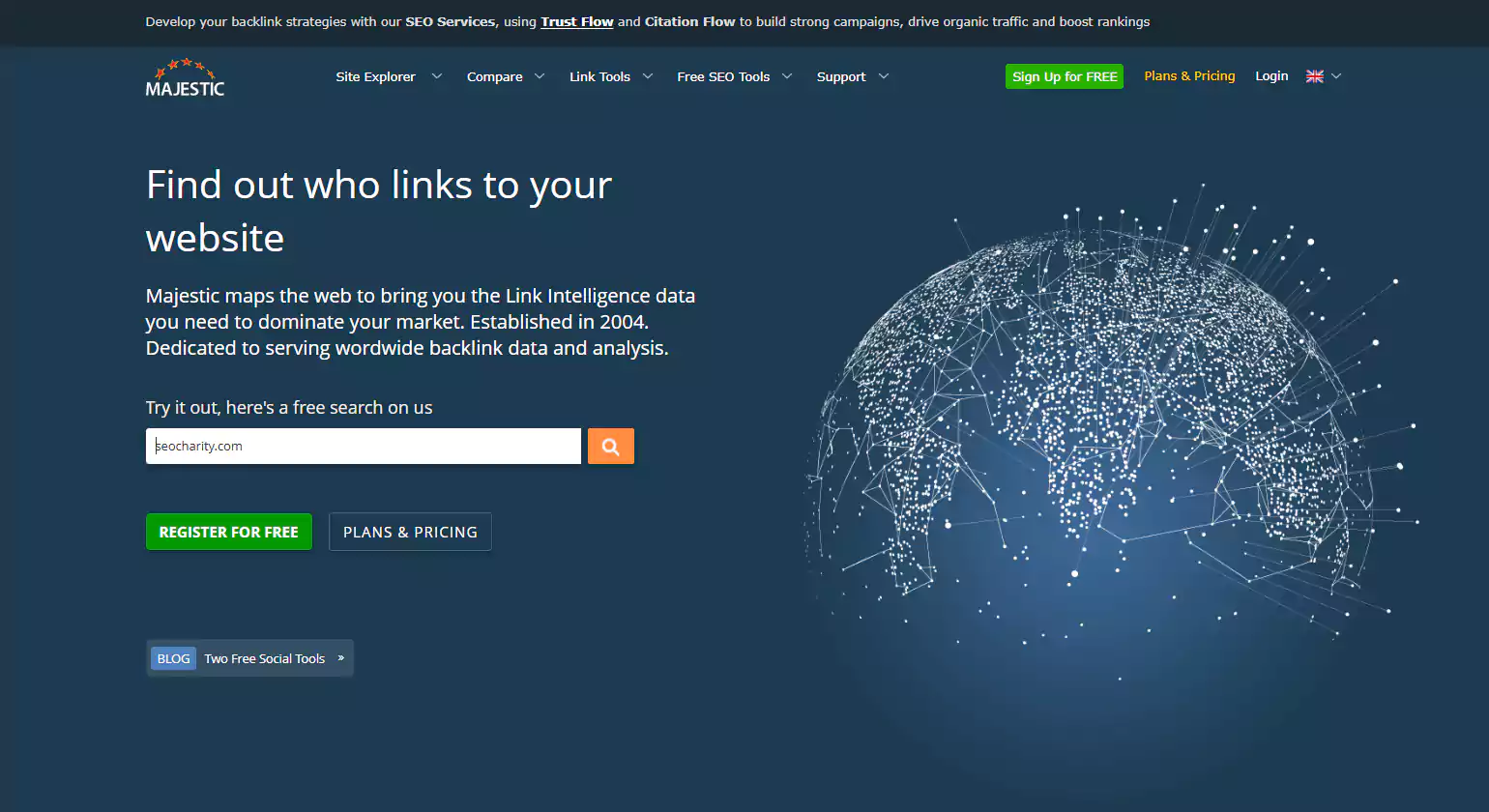
Task: Open the language selector next to the flag
Action: coord(1335,75)
